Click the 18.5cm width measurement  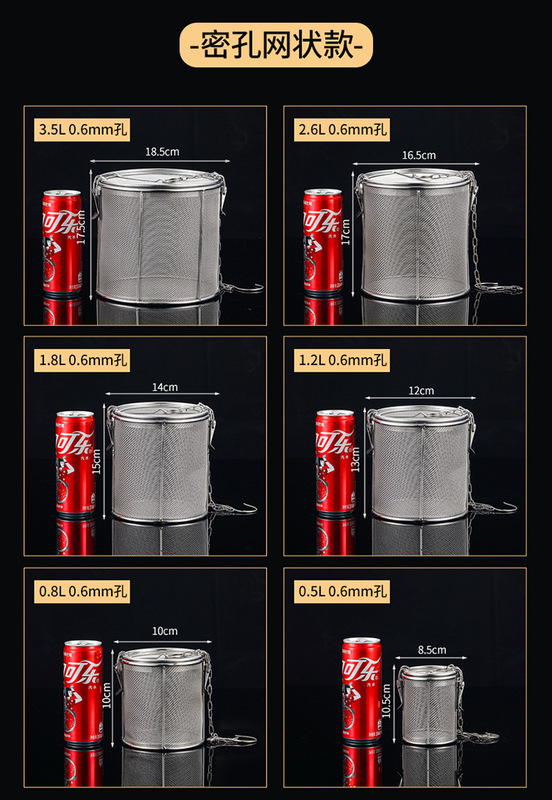pos(162,152)
